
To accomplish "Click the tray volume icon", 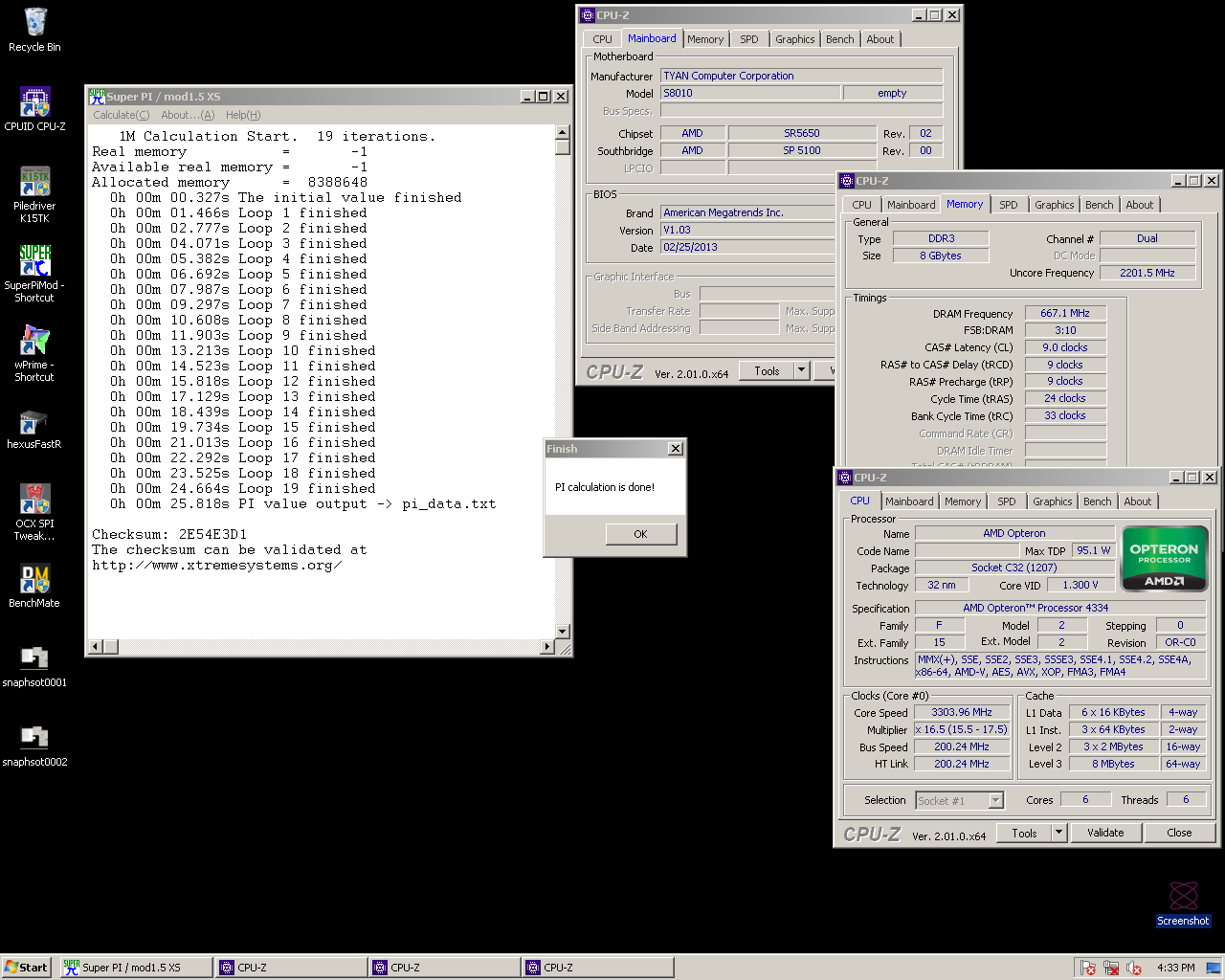I will 1135,968.
